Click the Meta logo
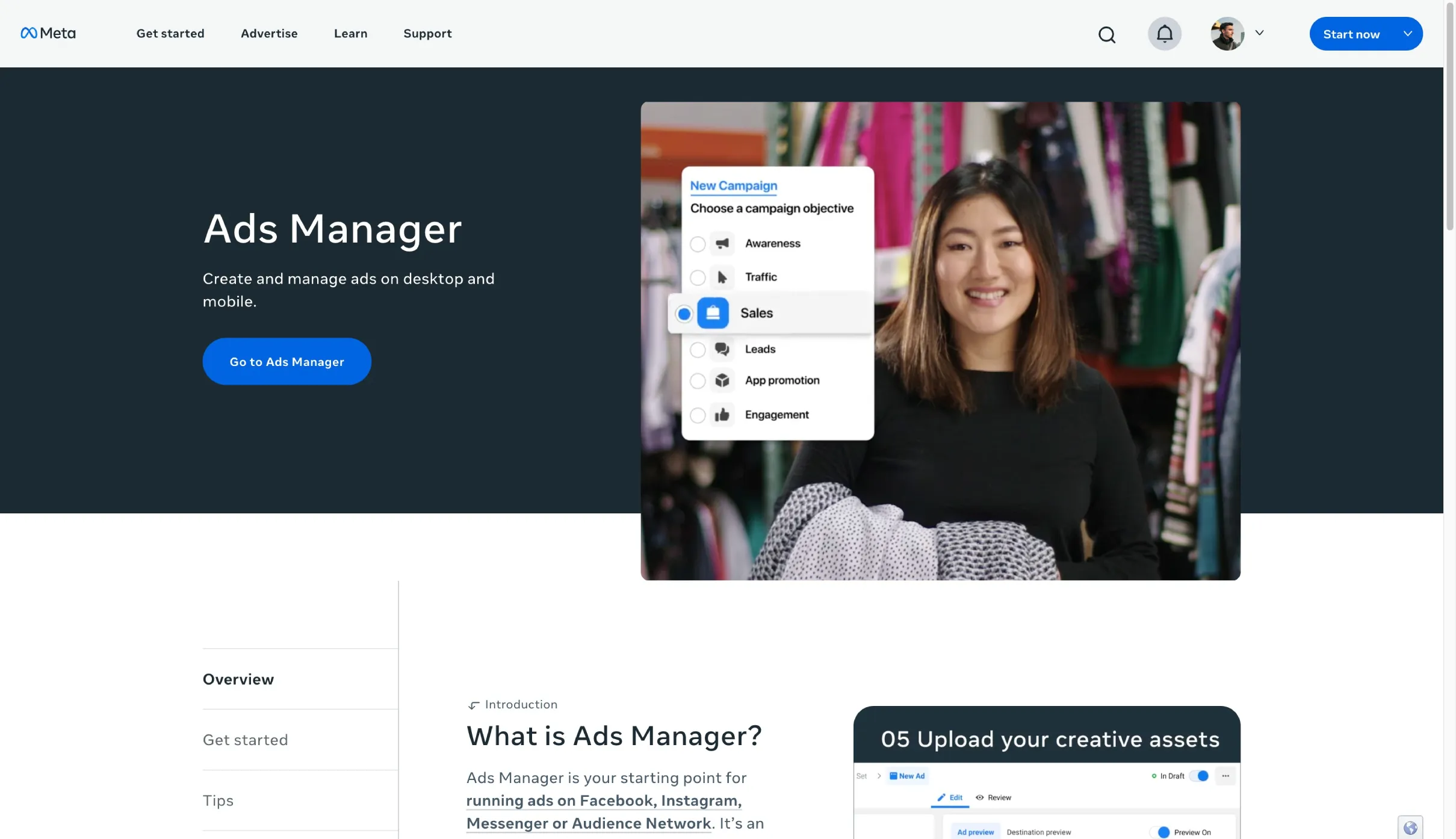1456x839 pixels. pyautogui.click(x=48, y=33)
